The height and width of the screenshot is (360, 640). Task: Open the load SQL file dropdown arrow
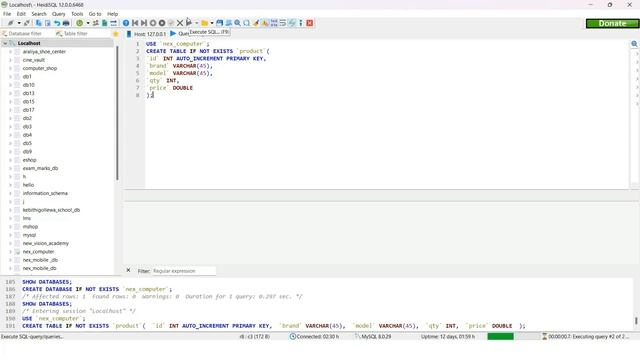212,23
